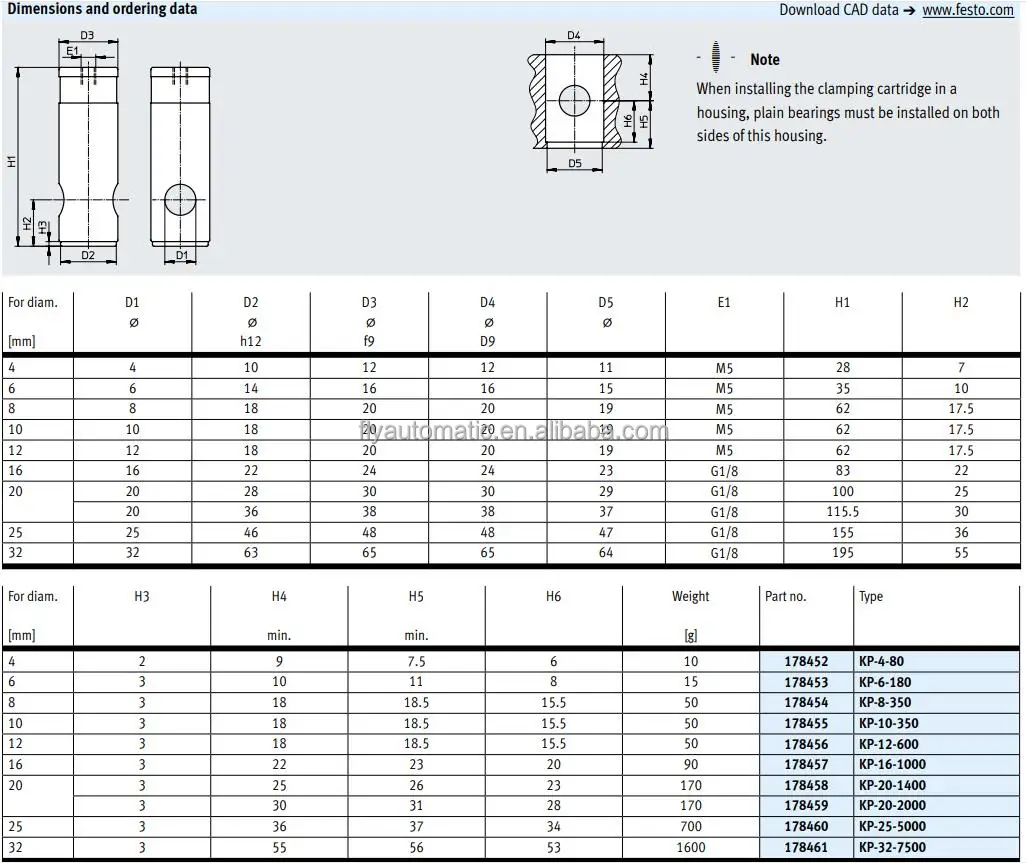
Task: Select type KP-6-180
Action: pyautogui.click(x=885, y=682)
